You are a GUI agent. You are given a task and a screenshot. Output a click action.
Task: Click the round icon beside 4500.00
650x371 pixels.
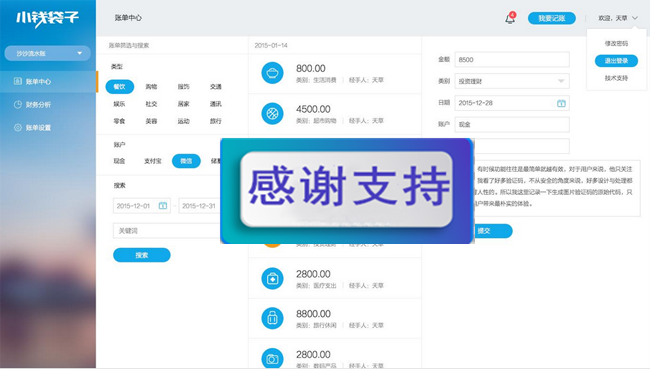tap(272, 114)
